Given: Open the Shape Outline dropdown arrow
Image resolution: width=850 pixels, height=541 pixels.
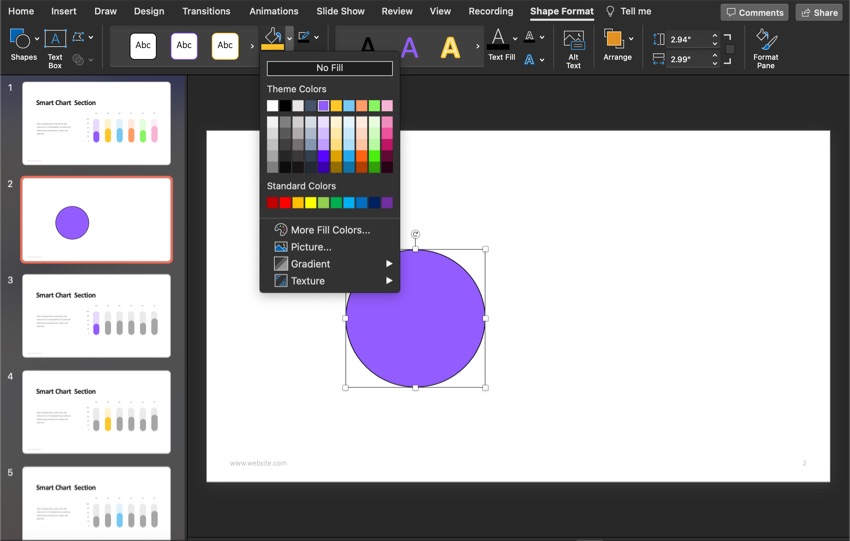Looking at the screenshot, I should coord(317,37).
